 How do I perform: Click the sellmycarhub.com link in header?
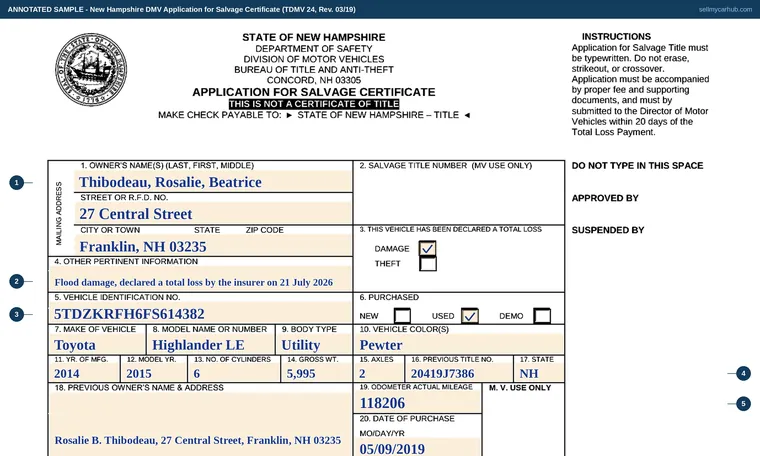click(725, 9)
